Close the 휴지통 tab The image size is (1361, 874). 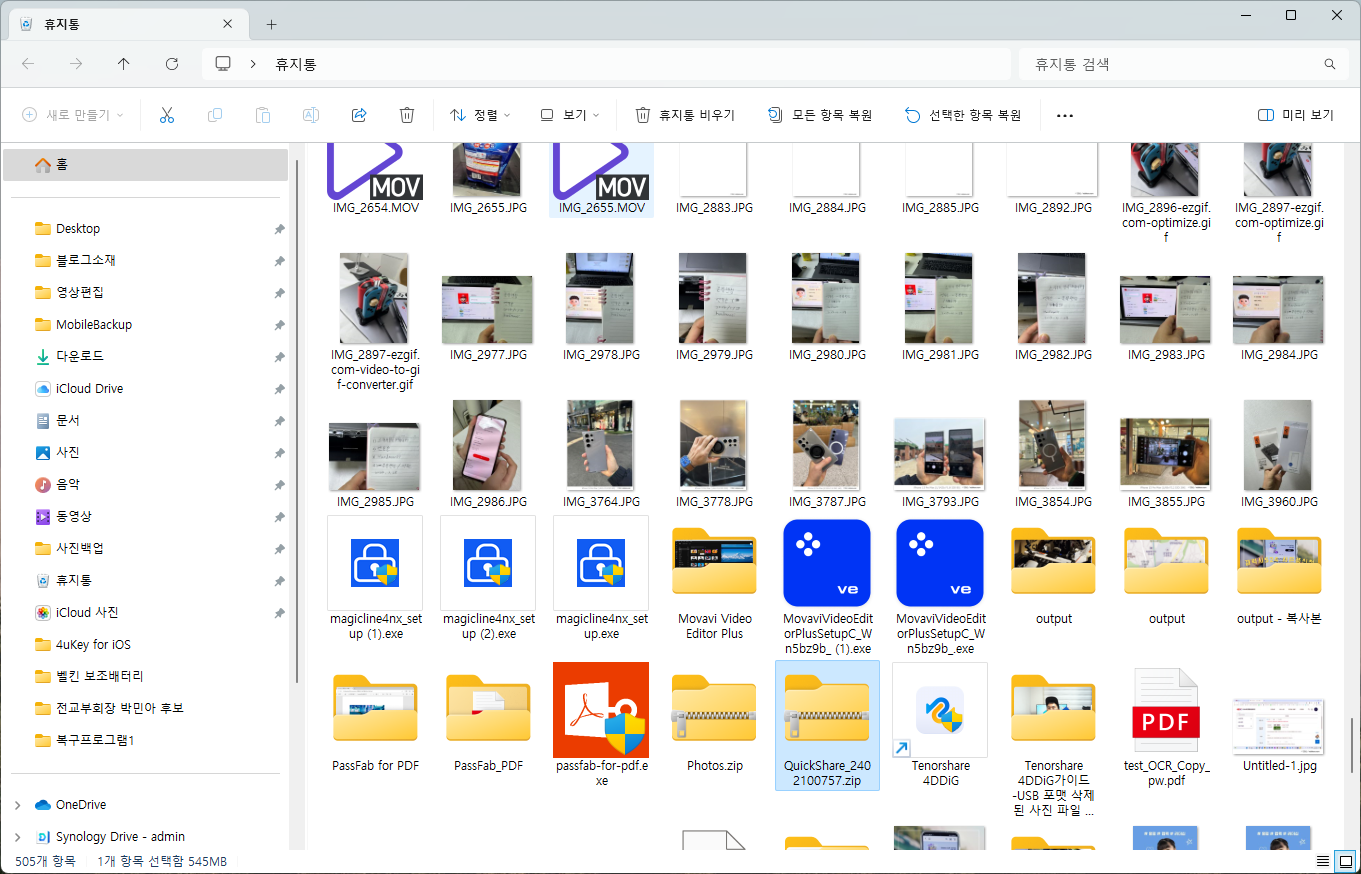coord(228,24)
